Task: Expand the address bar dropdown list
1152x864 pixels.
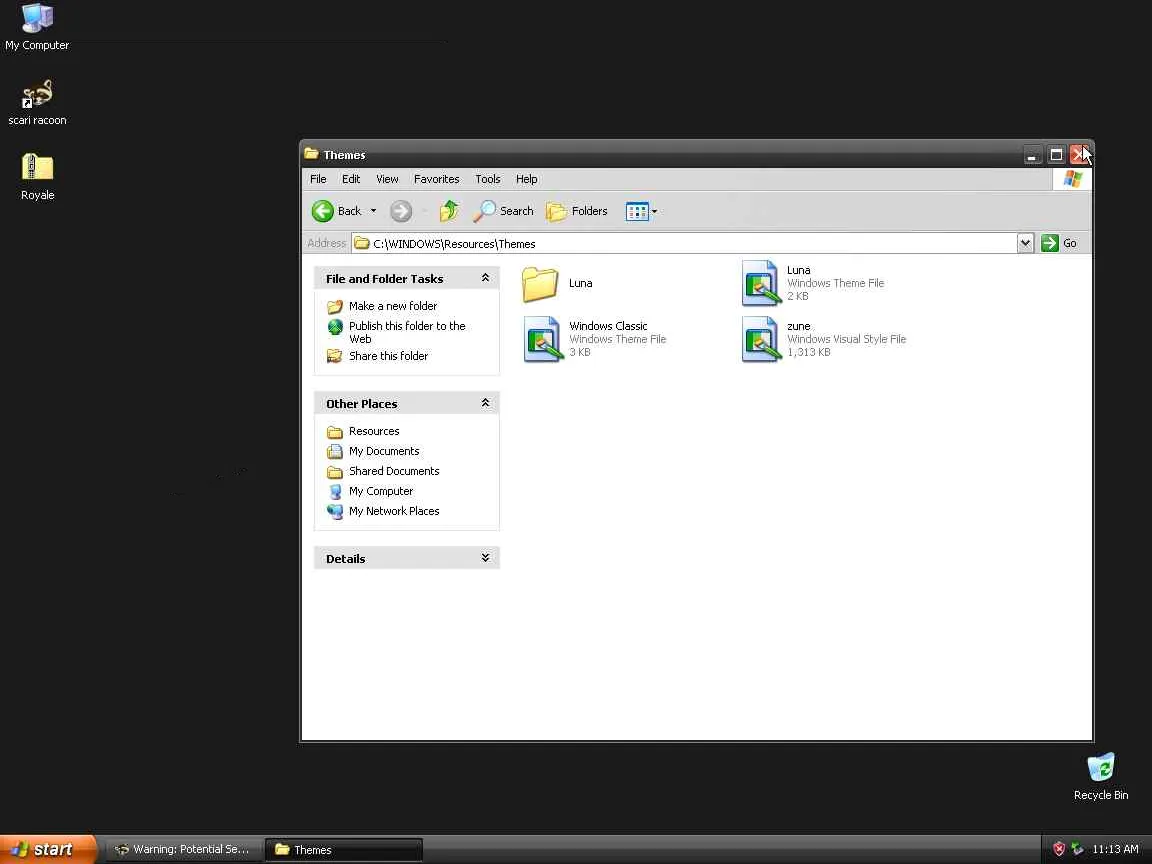Action: (x=1025, y=243)
